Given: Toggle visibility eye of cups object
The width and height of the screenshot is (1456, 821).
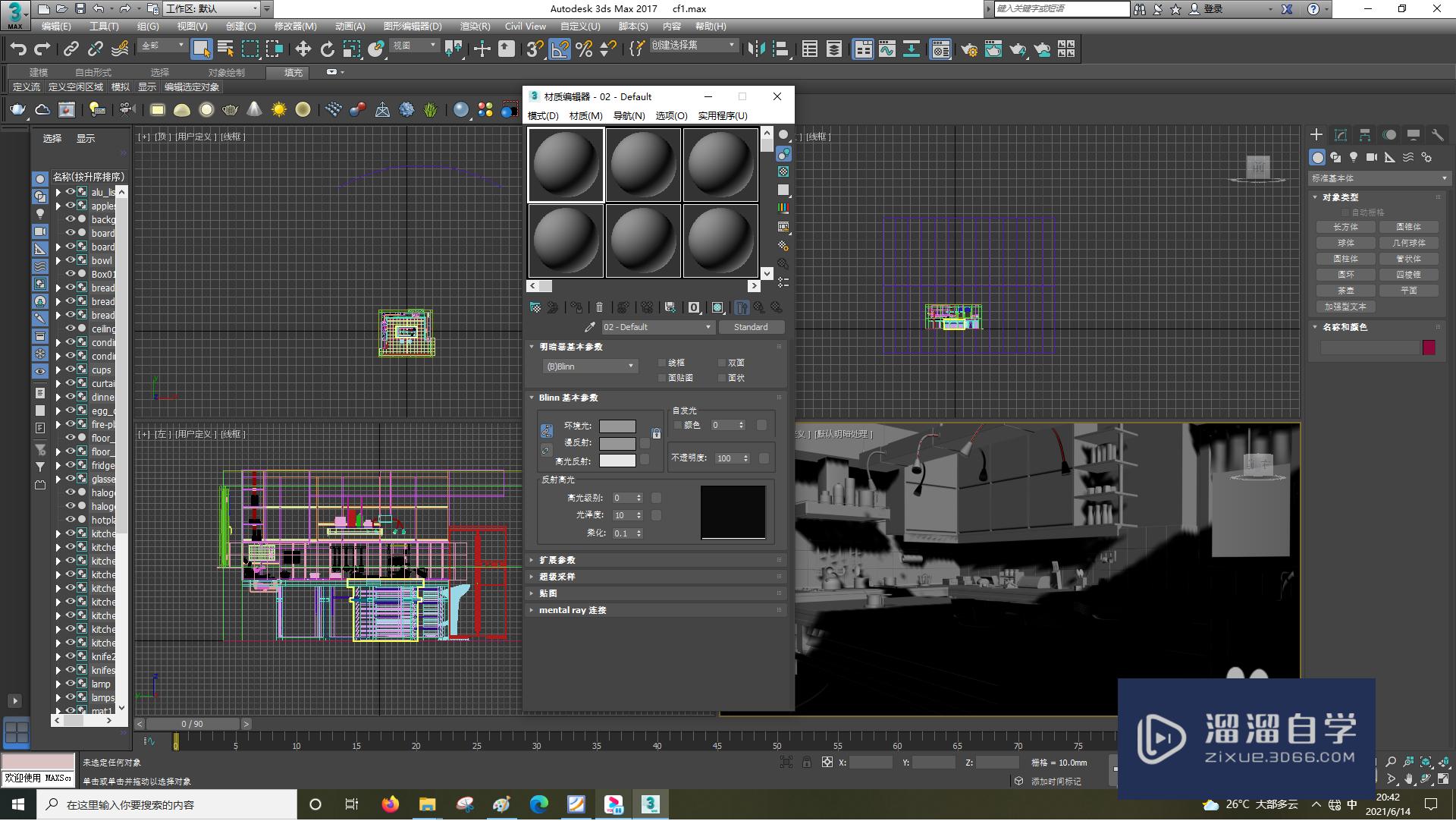Looking at the screenshot, I should [x=70, y=370].
